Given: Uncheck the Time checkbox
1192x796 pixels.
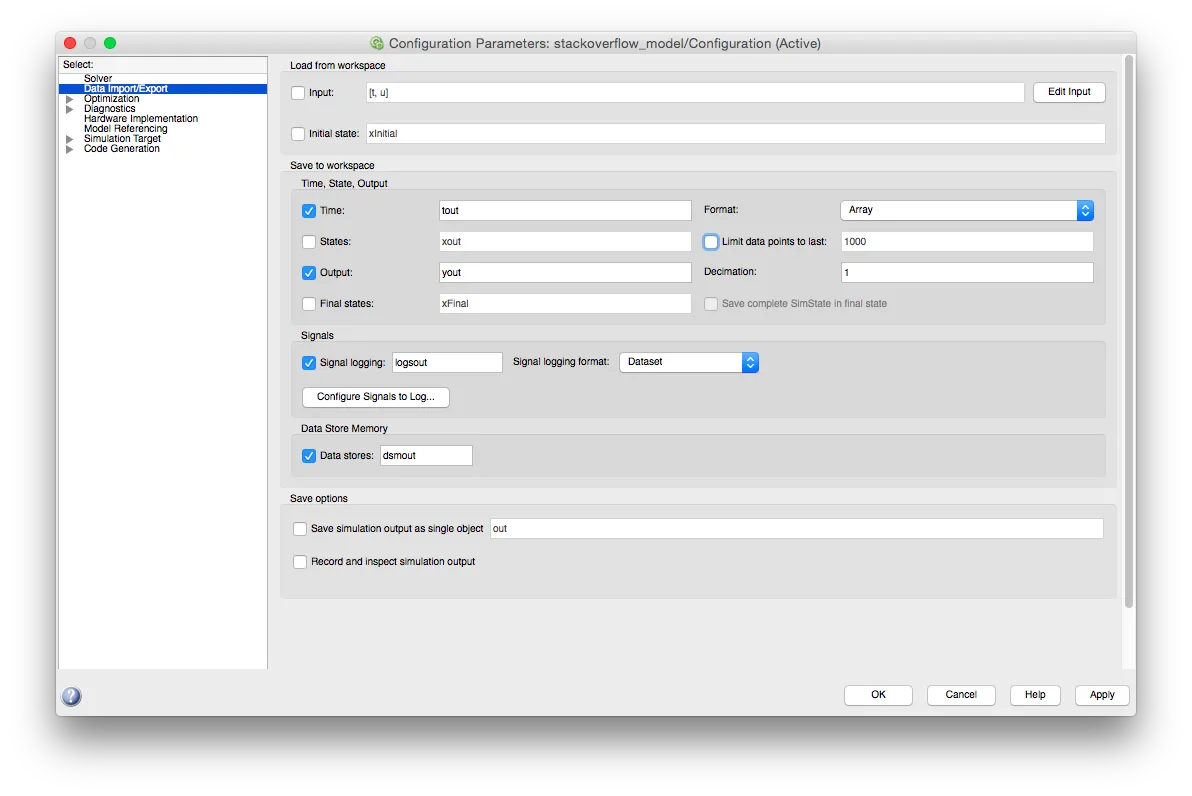Looking at the screenshot, I should click(309, 211).
